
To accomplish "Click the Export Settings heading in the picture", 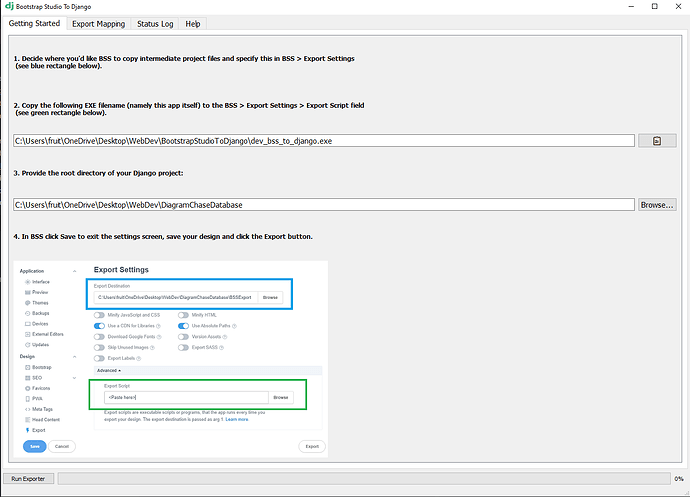I will 121,270.
